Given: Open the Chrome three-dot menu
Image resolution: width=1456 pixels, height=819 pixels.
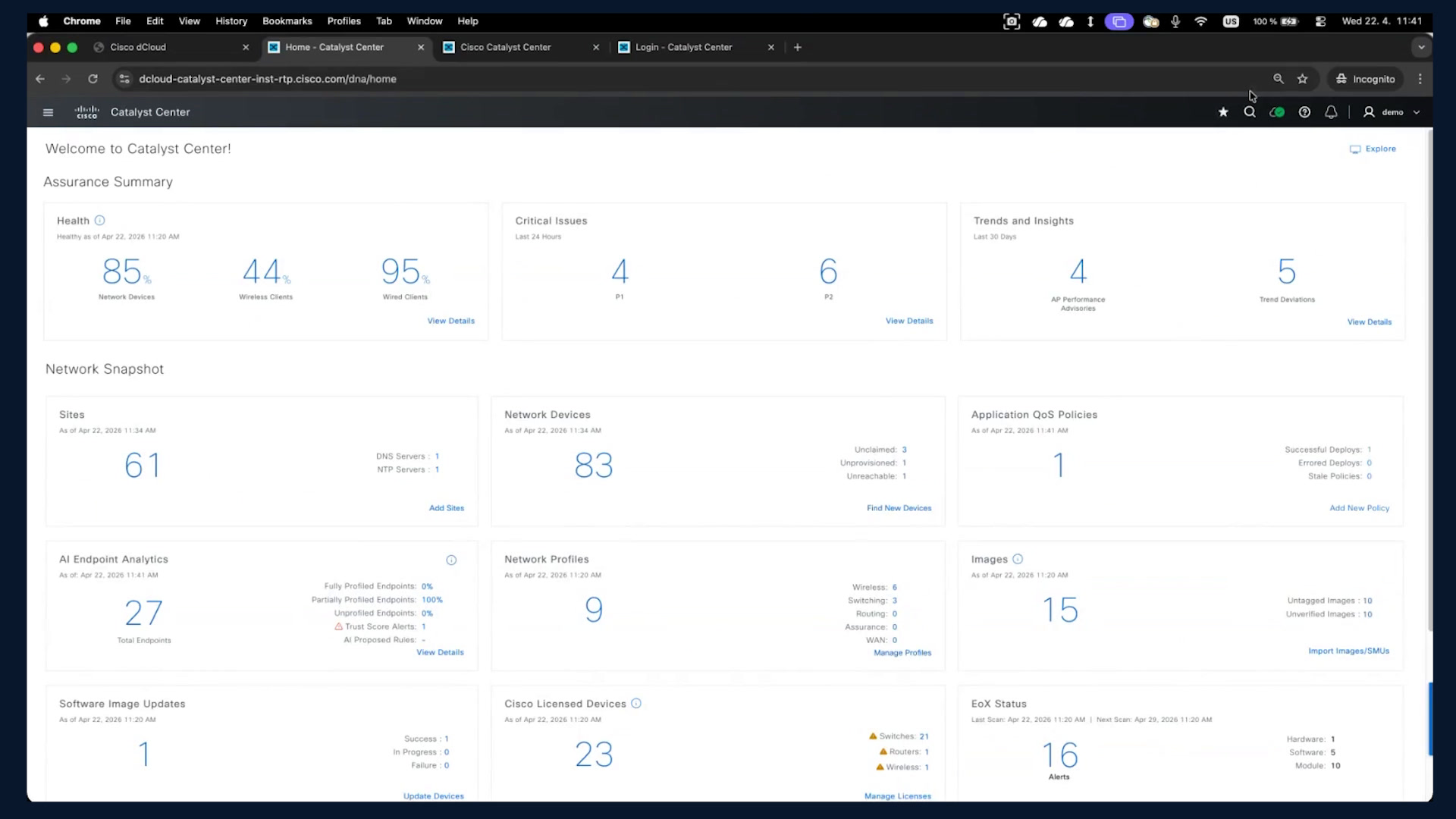Looking at the screenshot, I should pos(1420,79).
